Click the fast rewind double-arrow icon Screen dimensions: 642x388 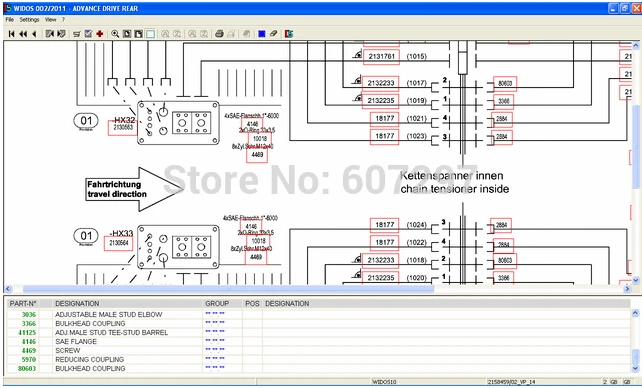coord(23,34)
